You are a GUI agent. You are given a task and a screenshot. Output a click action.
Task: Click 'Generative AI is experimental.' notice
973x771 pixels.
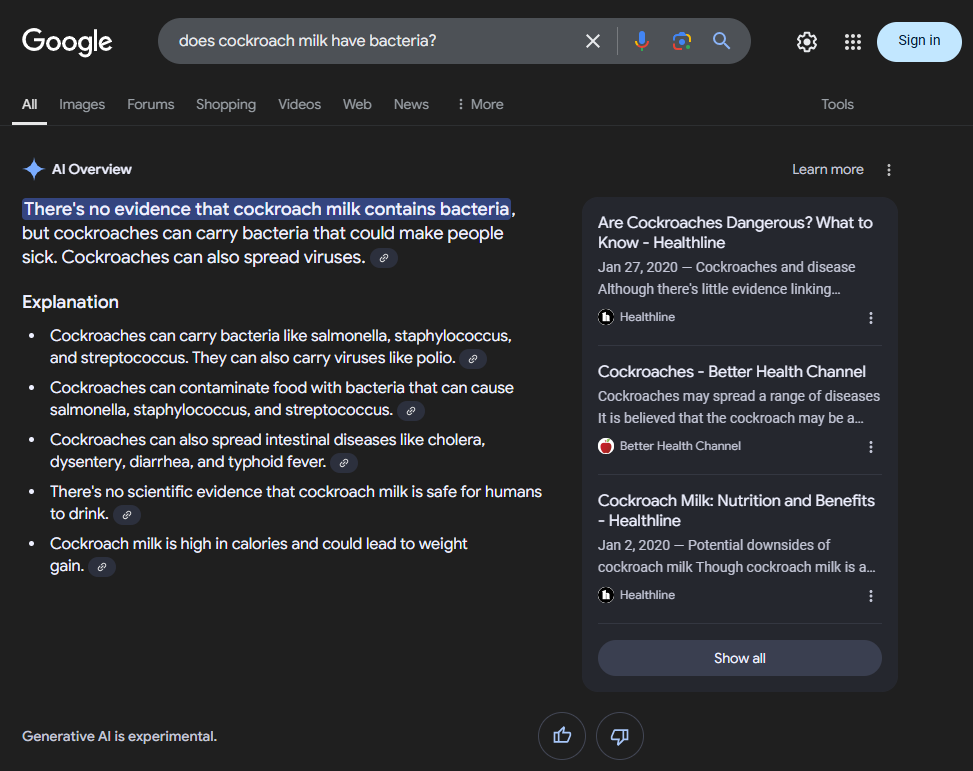(x=119, y=736)
